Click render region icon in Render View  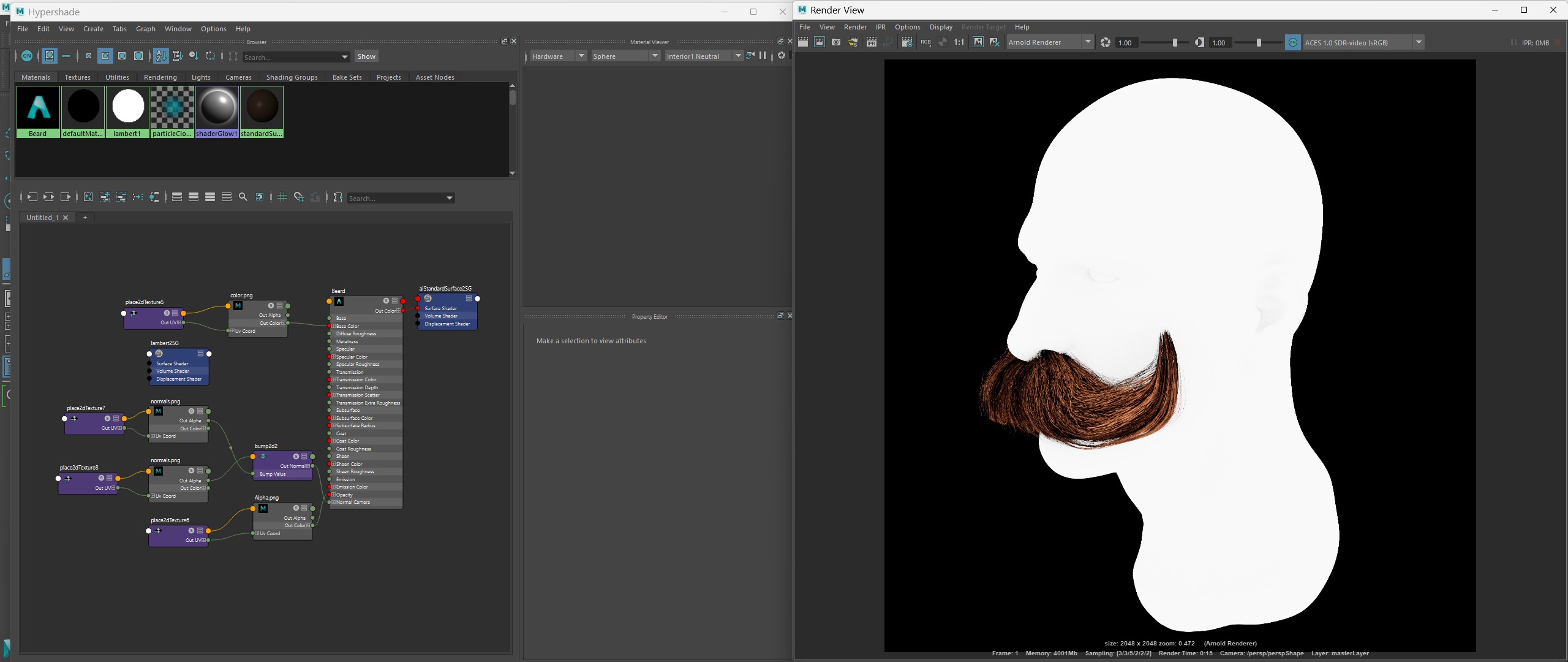[x=819, y=42]
